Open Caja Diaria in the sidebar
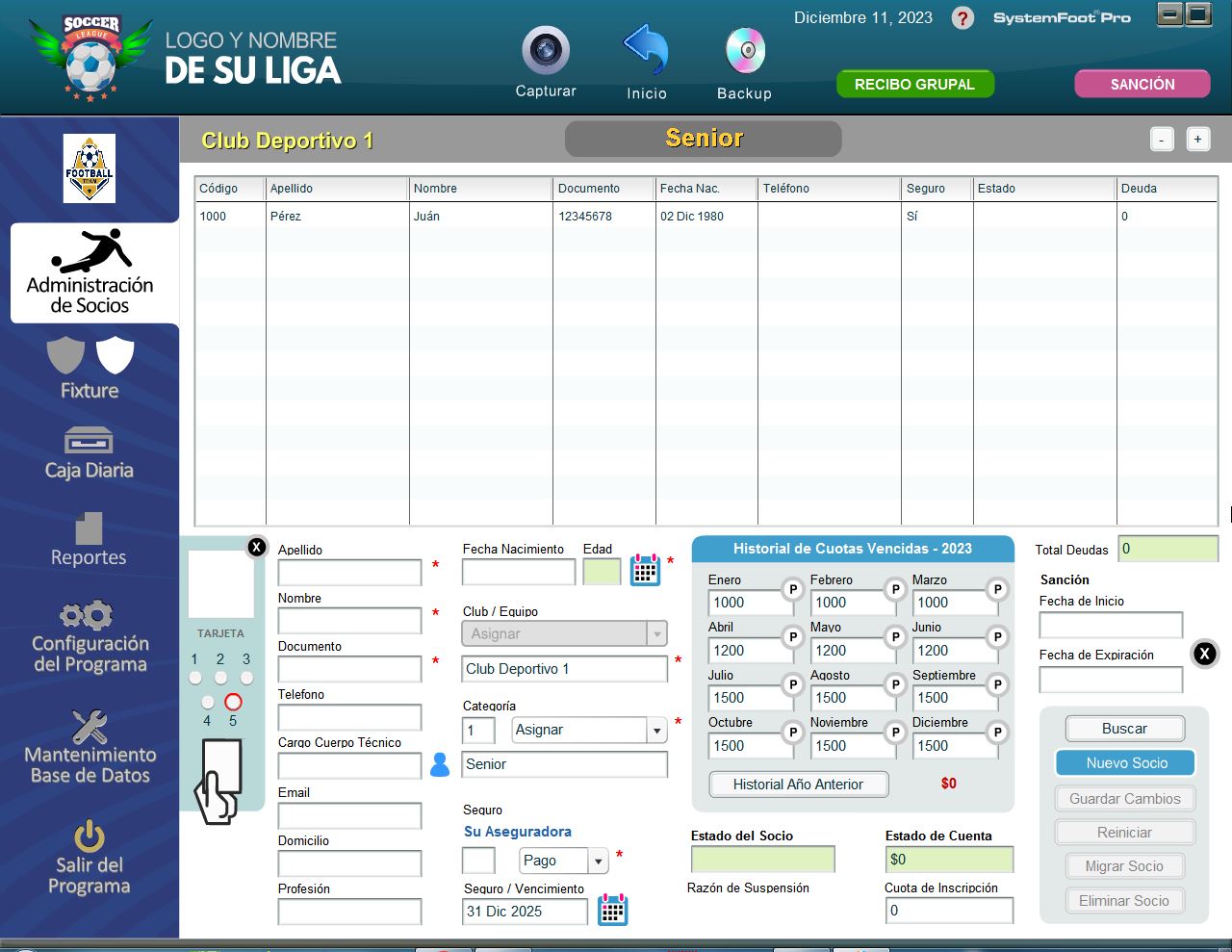Viewport: 1232px width, 952px height. click(89, 453)
